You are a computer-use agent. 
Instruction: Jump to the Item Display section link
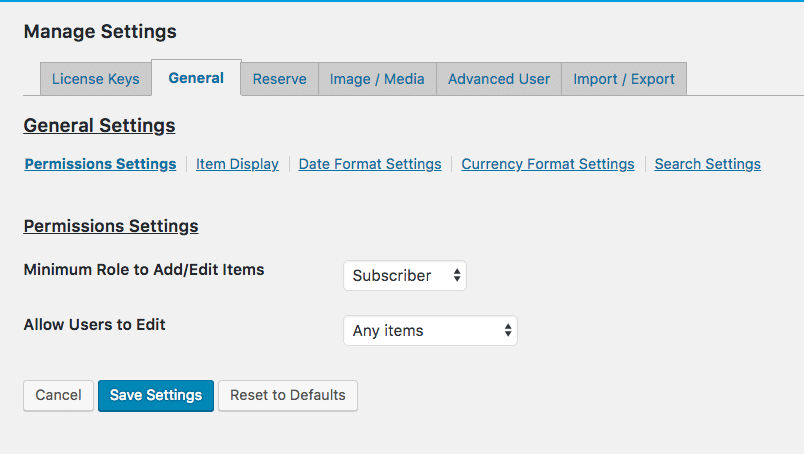[x=237, y=164]
